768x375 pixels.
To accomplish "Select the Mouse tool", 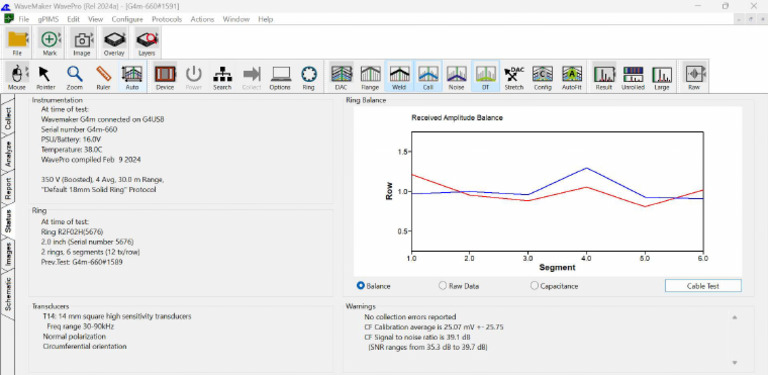I will coord(17,77).
